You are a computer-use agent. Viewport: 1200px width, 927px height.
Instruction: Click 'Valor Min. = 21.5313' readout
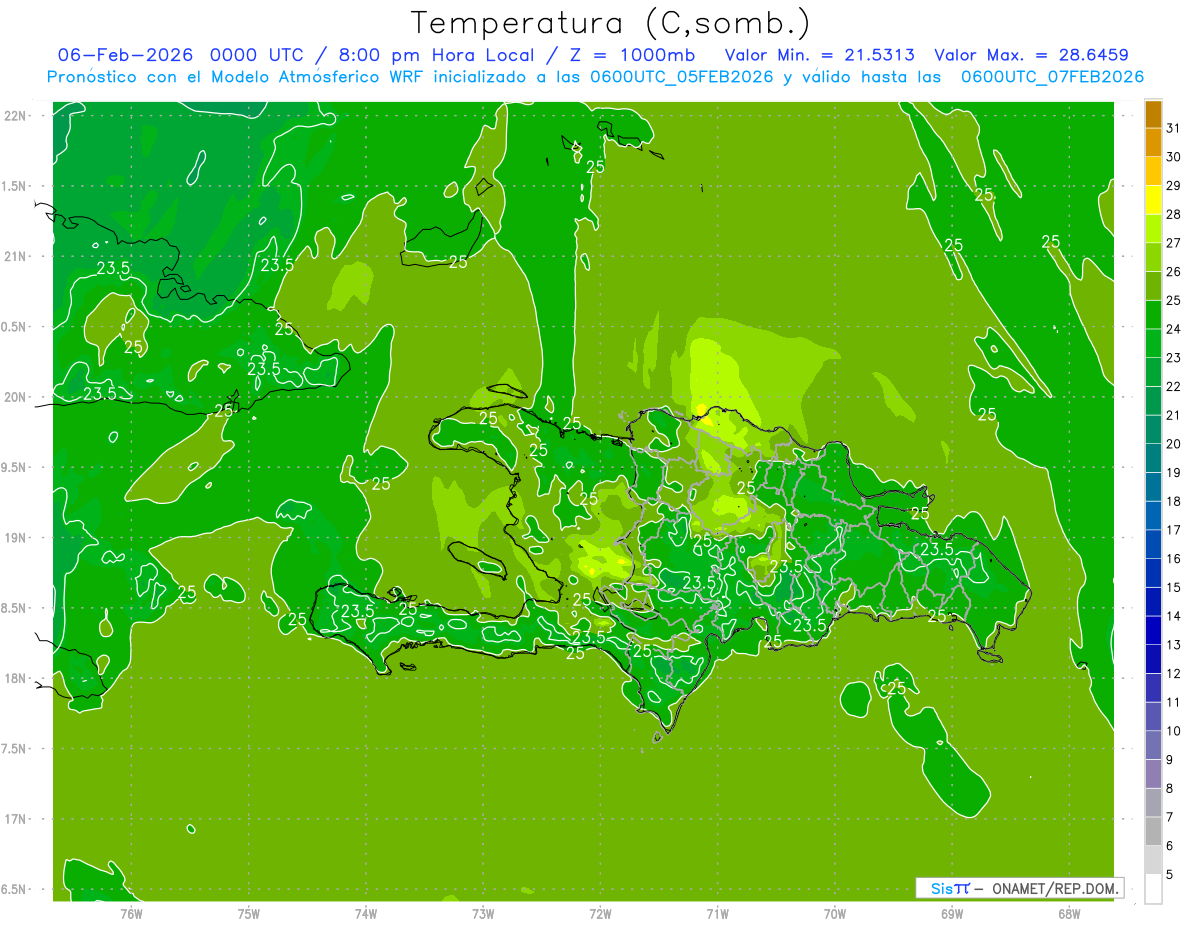820,55
